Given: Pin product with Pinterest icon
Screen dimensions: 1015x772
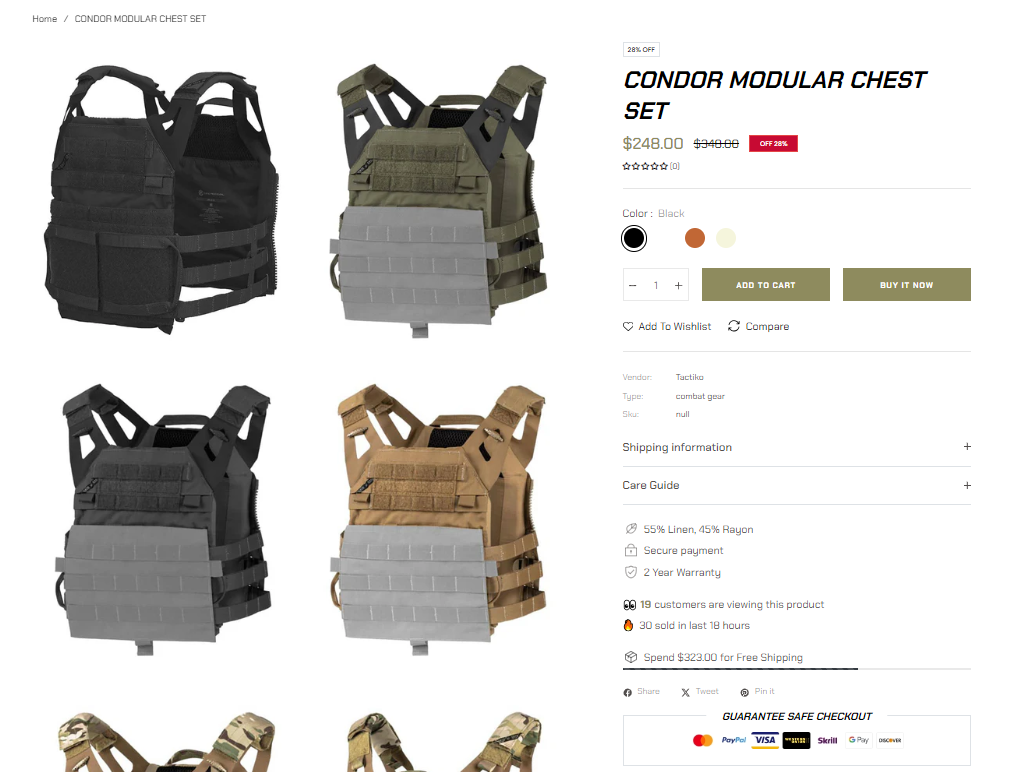Looking at the screenshot, I should 744,692.
